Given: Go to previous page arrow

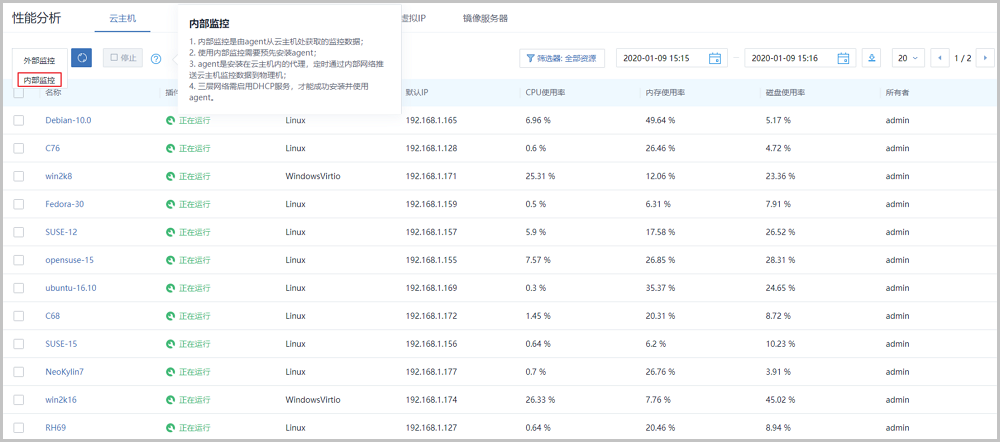Looking at the screenshot, I should pos(939,58).
